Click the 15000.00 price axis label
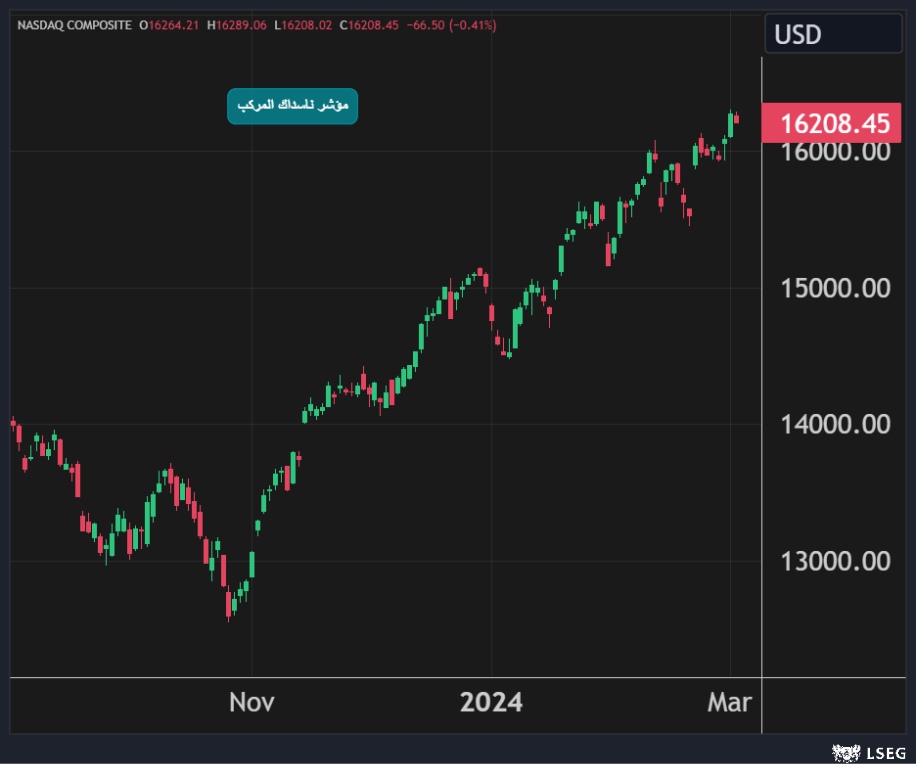Image resolution: width=916 pixels, height=764 pixels. pos(835,288)
